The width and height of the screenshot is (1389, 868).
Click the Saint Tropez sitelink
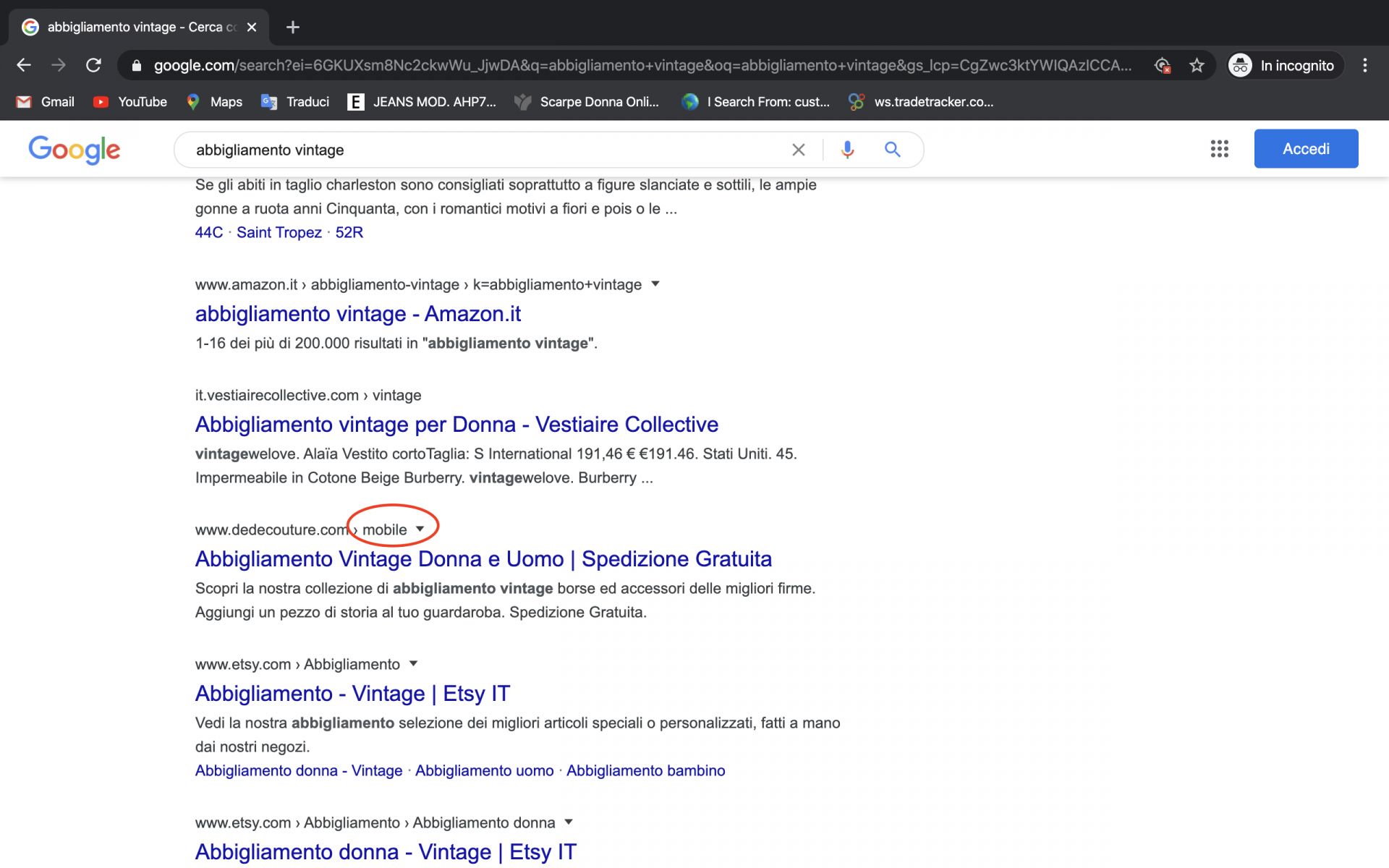[279, 232]
